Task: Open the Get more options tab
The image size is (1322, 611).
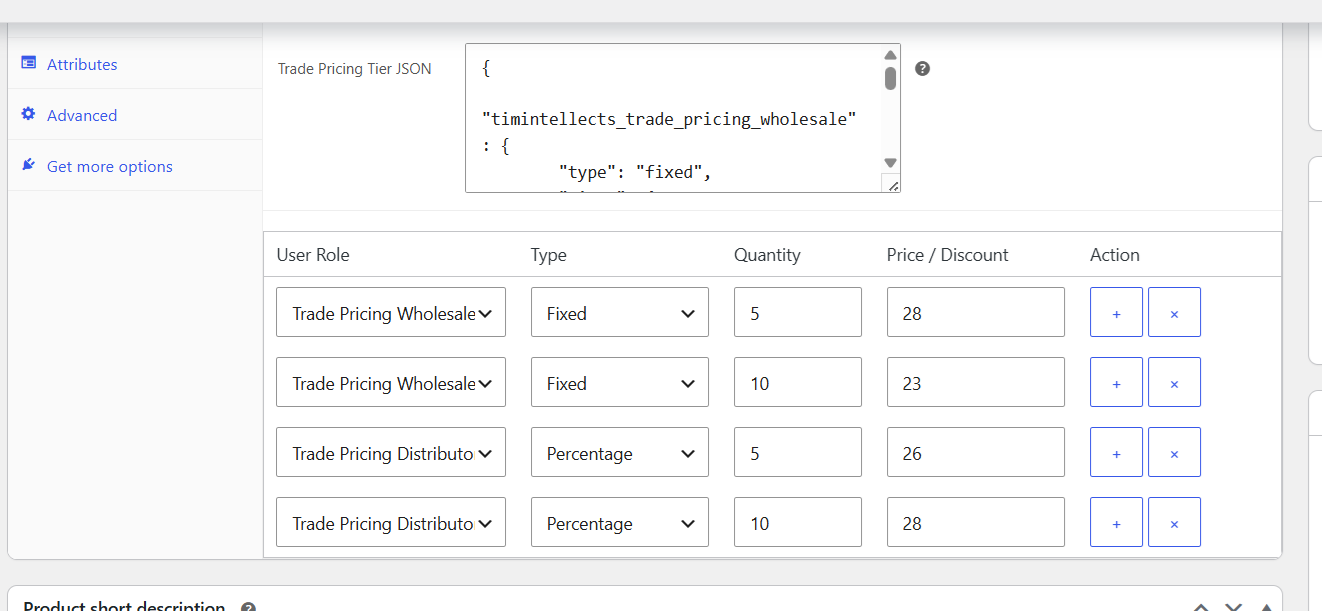Action: click(110, 166)
